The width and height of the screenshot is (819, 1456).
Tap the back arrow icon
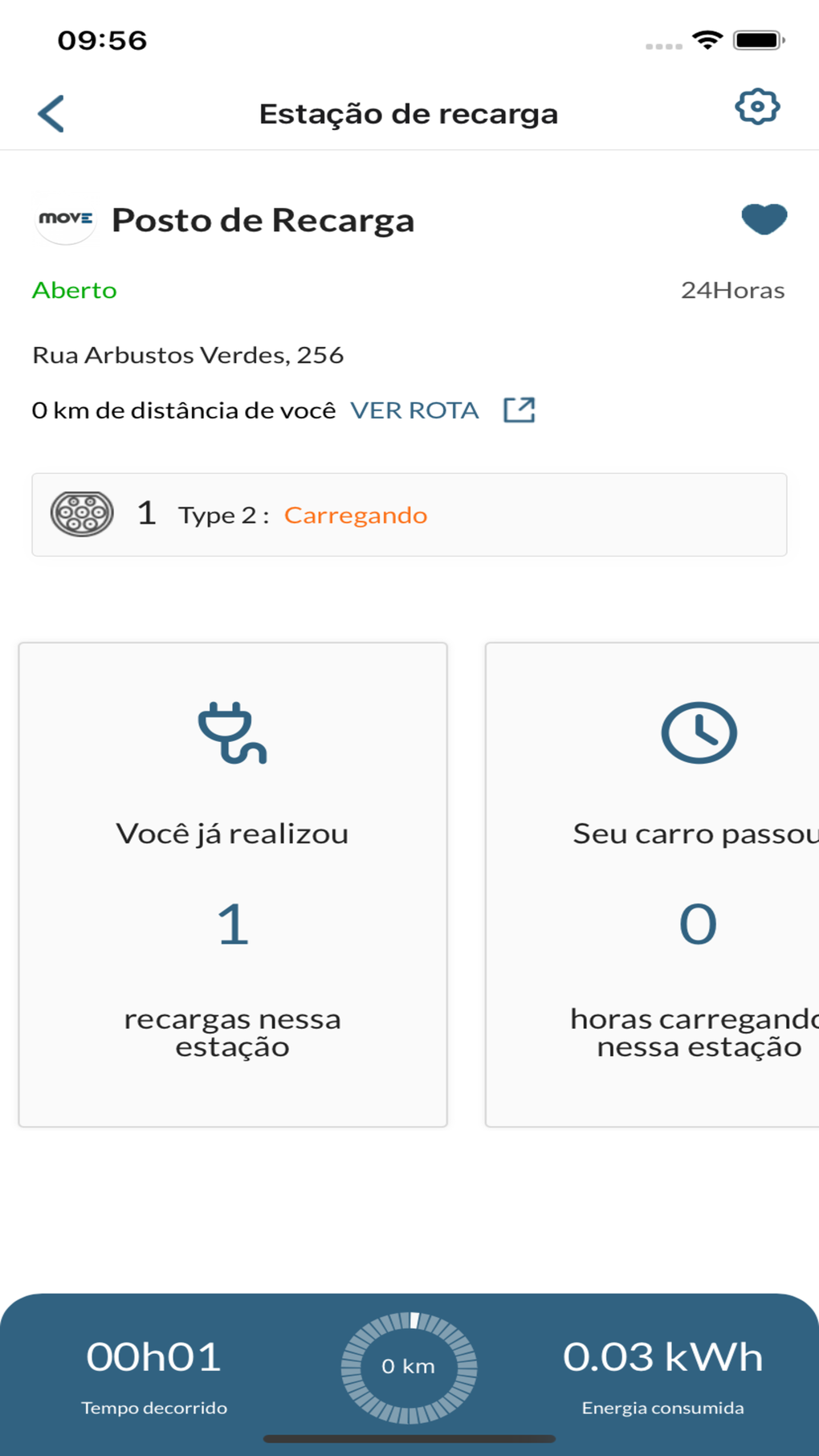click(51, 113)
